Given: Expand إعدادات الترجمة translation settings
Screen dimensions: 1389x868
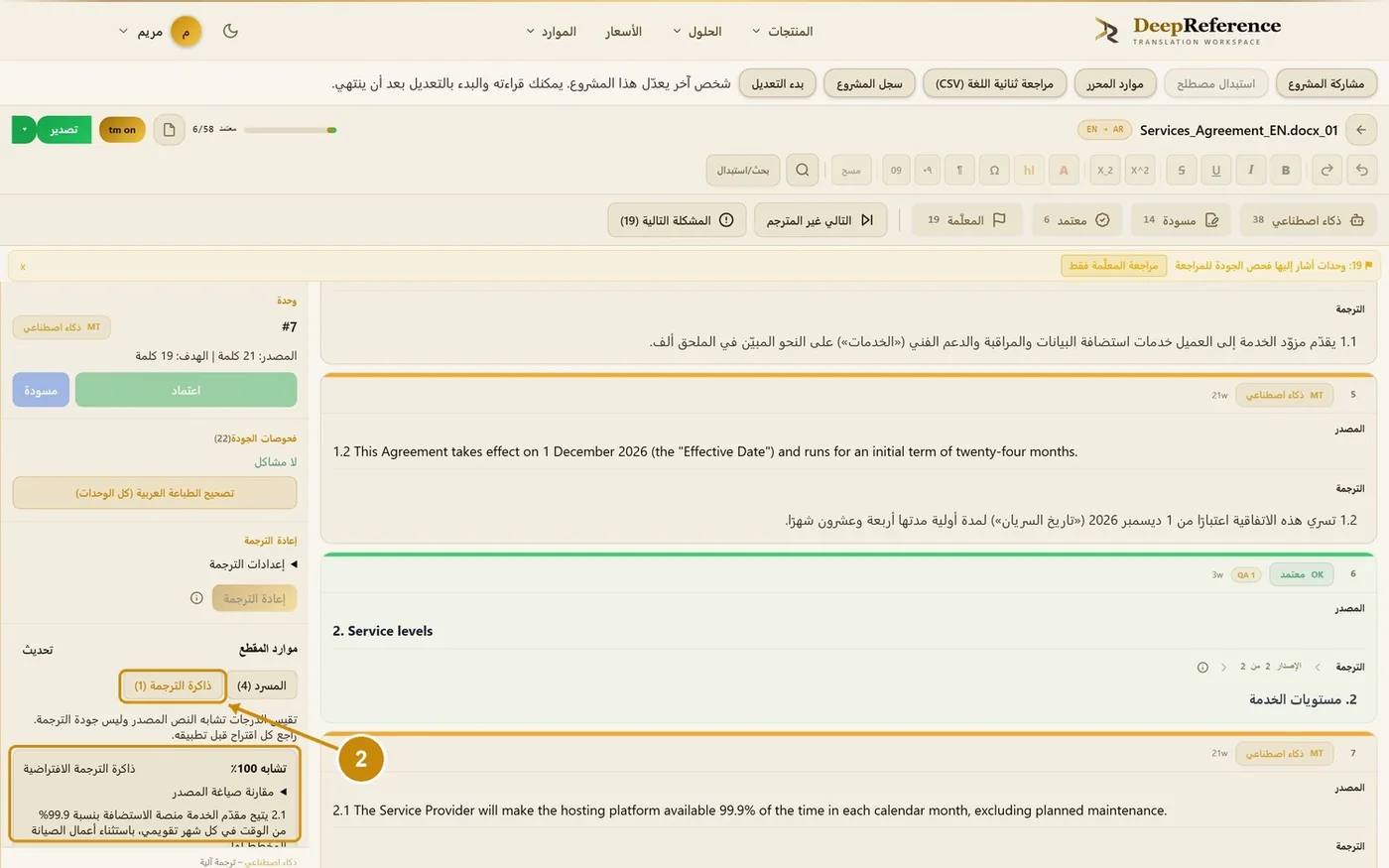Looking at the screenshot, I should [253, 564].
